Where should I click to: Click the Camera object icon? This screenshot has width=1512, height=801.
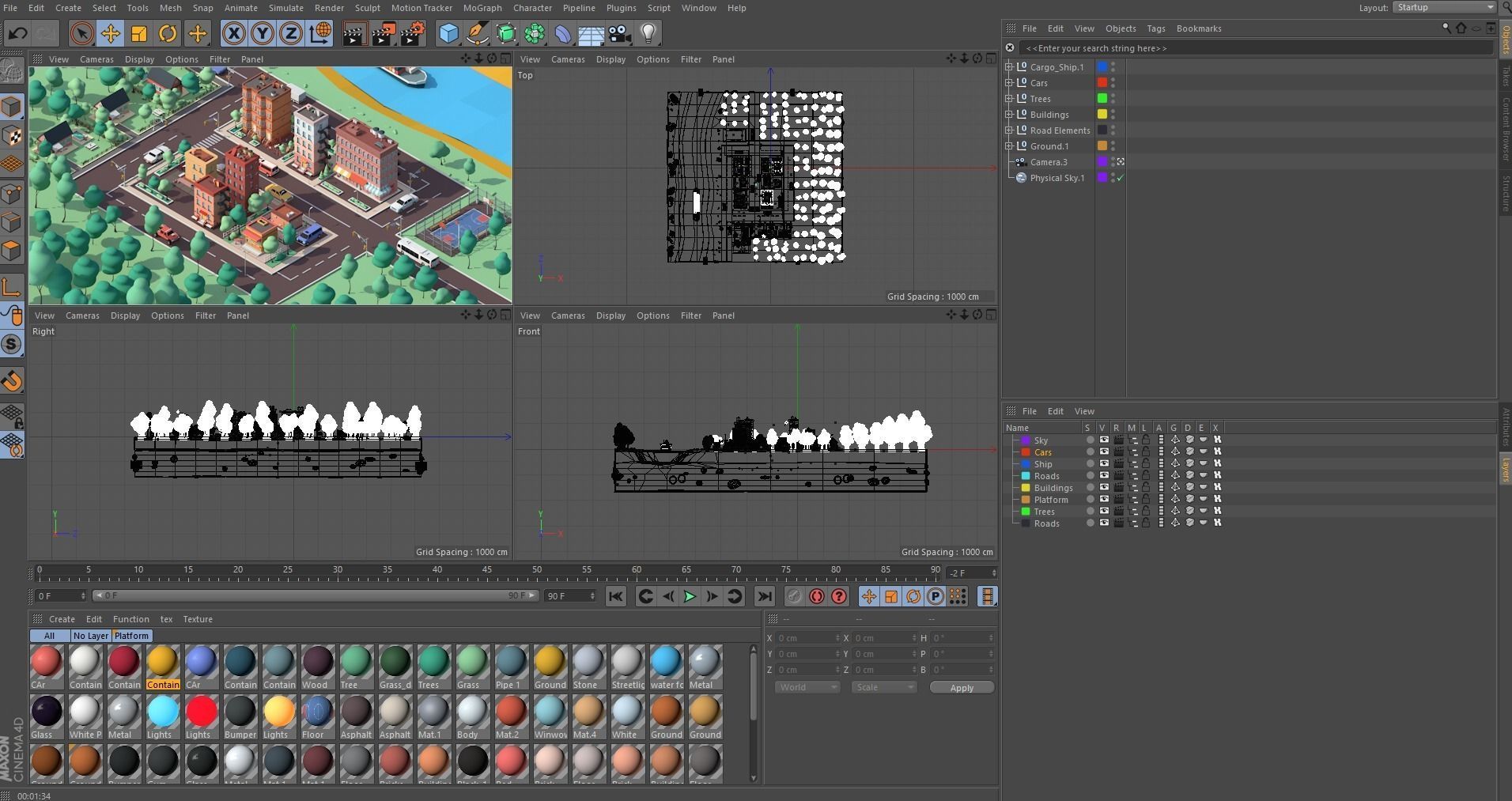click(620, 33)
